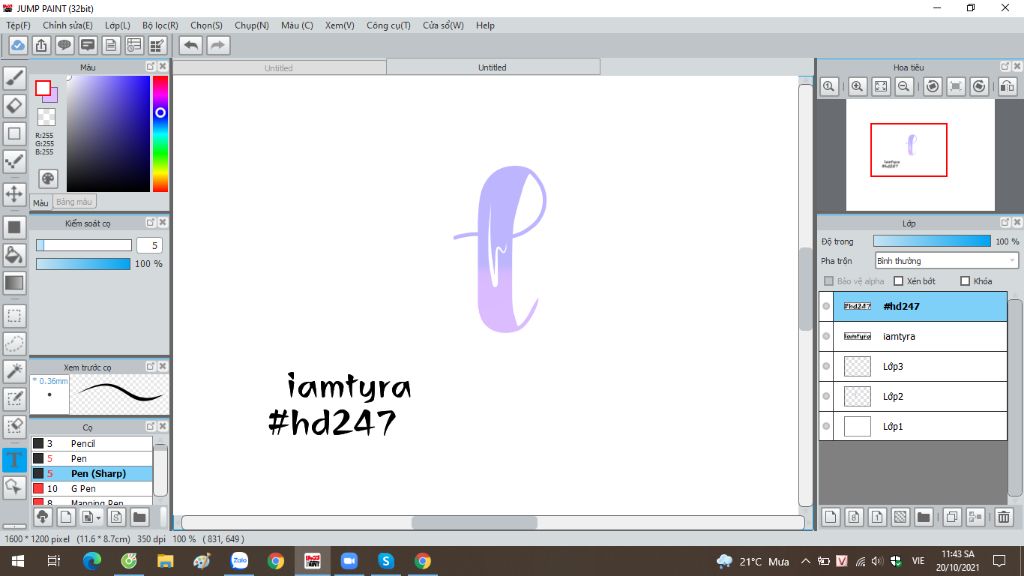The width and height of the screenshot is (1024, 576).
Task: Click the canvas horizontal scrollbar
Action: point(474,522)
